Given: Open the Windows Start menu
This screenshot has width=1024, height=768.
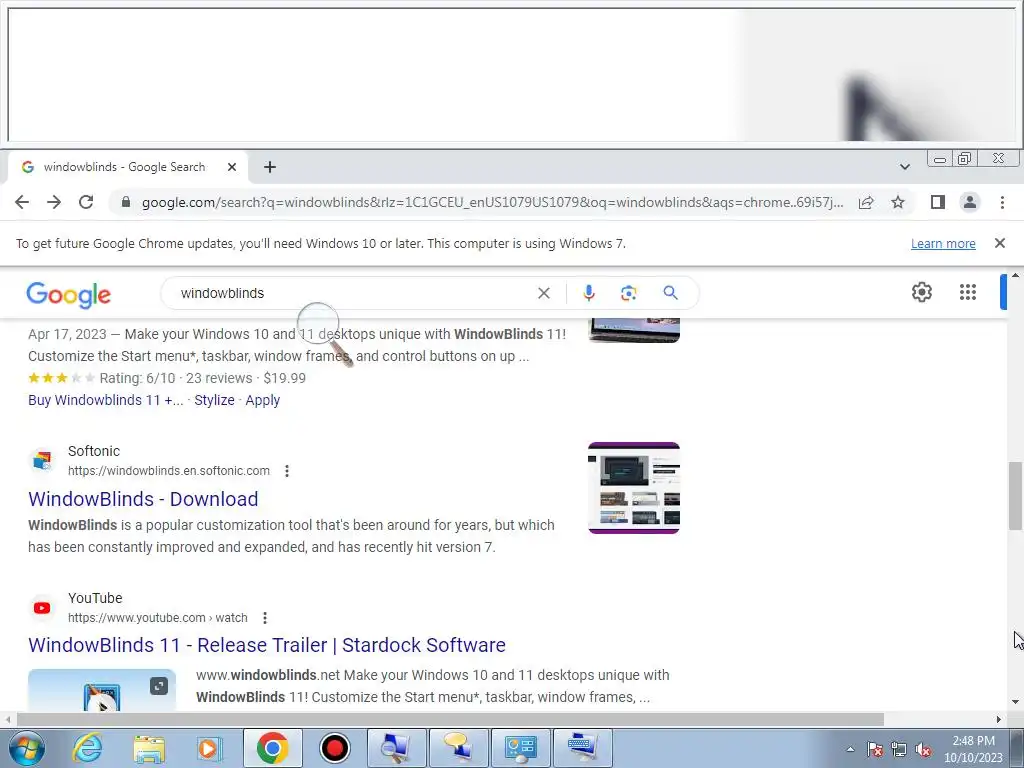Looking at the screenshot, I should tap(25, 748).
